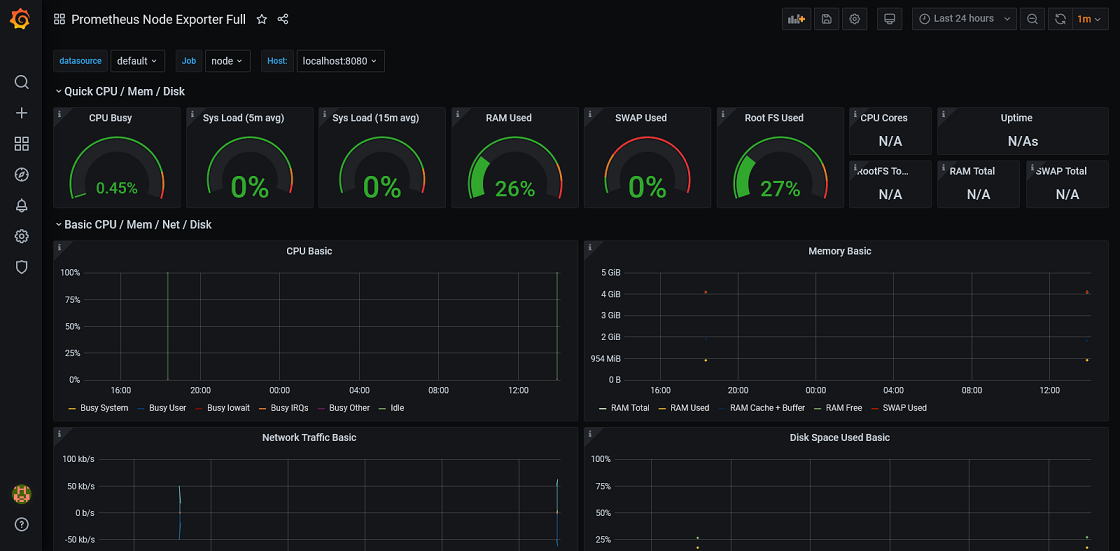The image size is (1120, 551).
Task: Click the Prometheus Node Exporter Full title
Action: [x=159, y=19]
